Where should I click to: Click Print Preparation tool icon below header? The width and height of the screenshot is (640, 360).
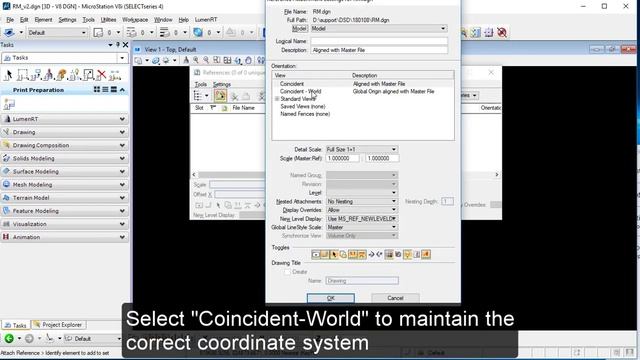click(9, 104)
